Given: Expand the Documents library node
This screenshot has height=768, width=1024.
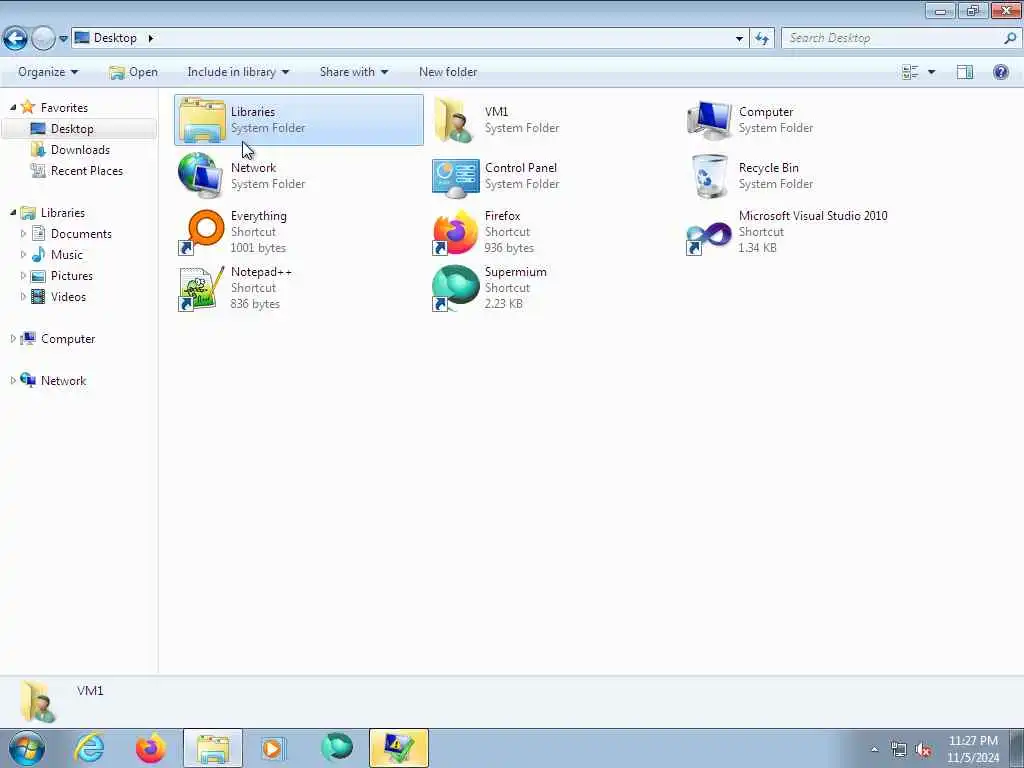Looking at the screenshot, I should 24,233.
